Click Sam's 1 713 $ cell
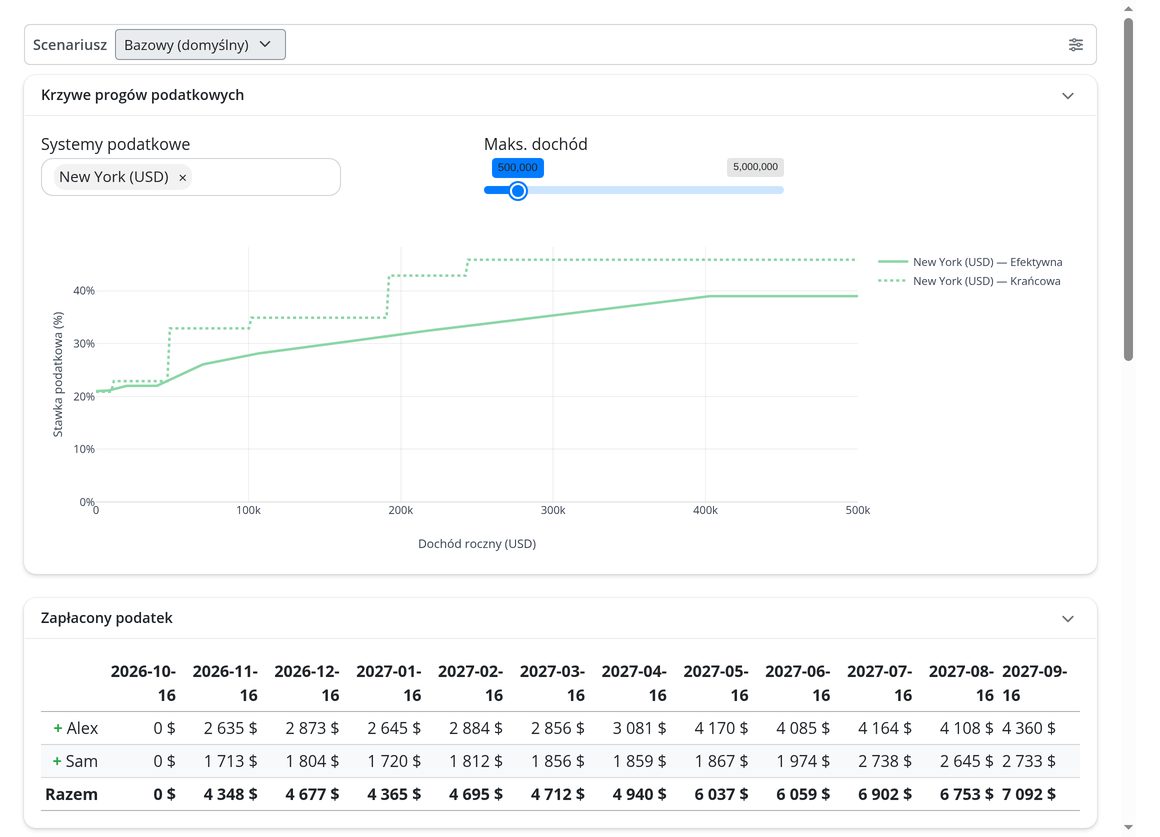This screenshot has height=837, width=1160. 231,762
